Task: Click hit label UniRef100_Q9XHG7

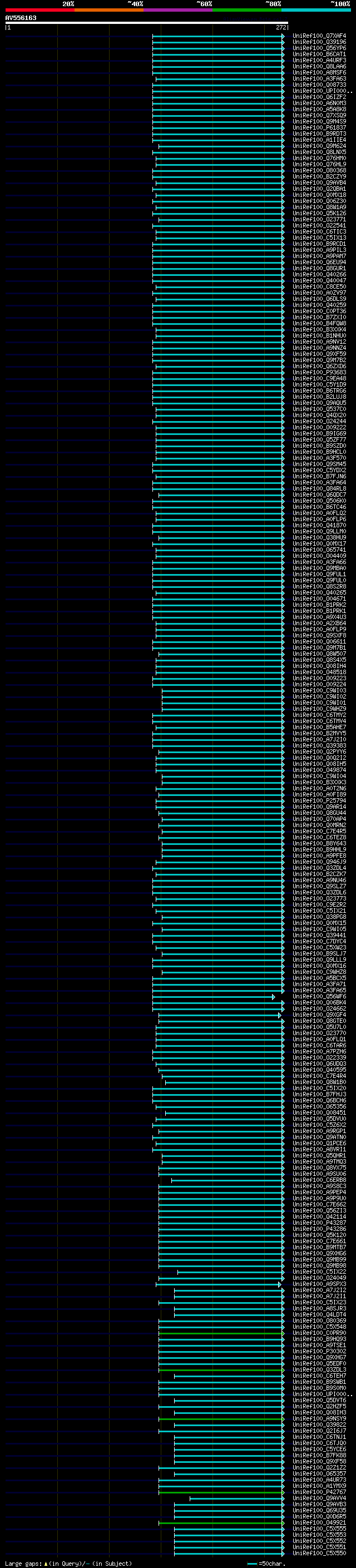Action: coord(319,1357)
